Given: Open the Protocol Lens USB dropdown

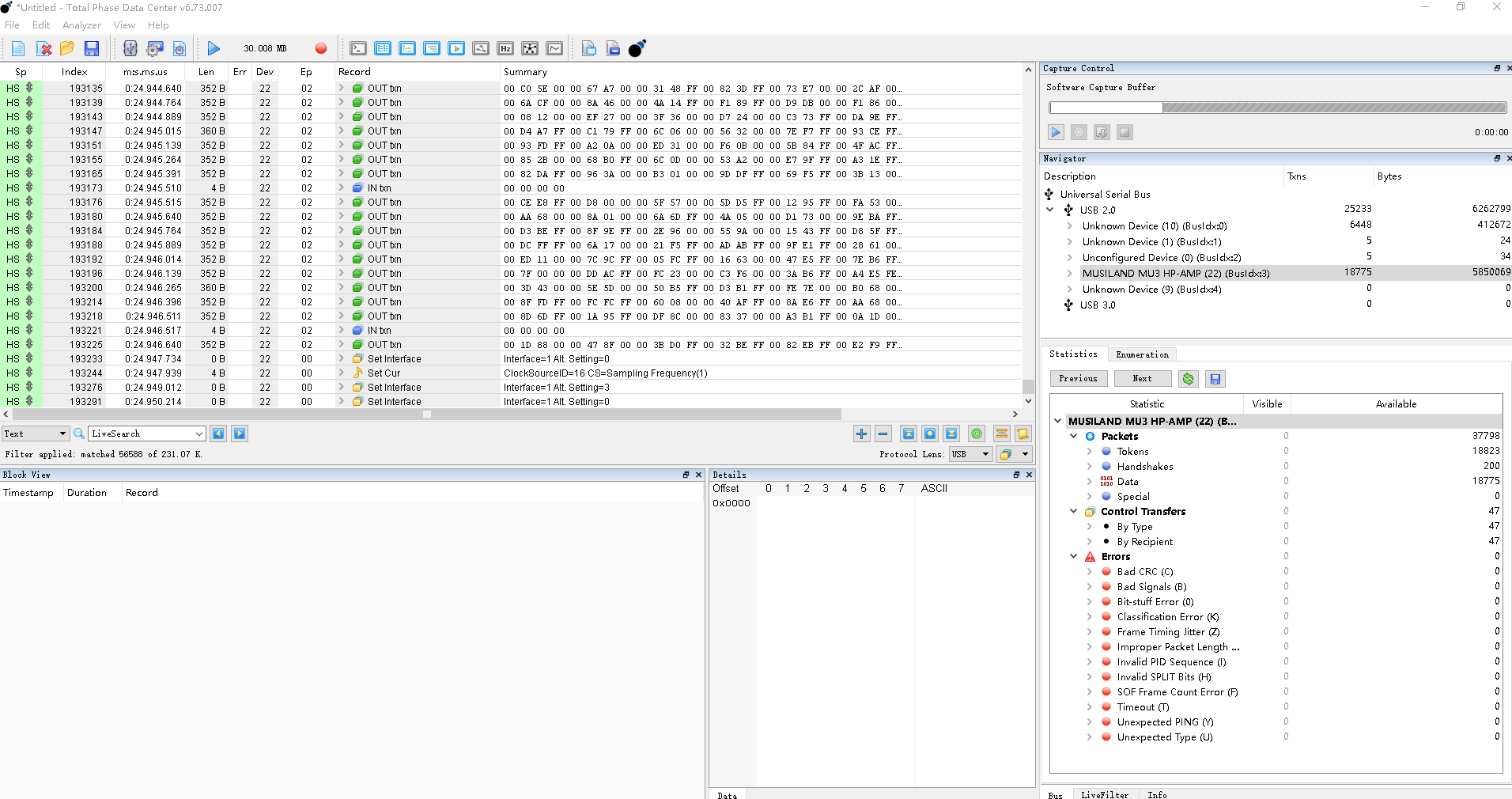Looking at the screenshot, I should point(970,454).
